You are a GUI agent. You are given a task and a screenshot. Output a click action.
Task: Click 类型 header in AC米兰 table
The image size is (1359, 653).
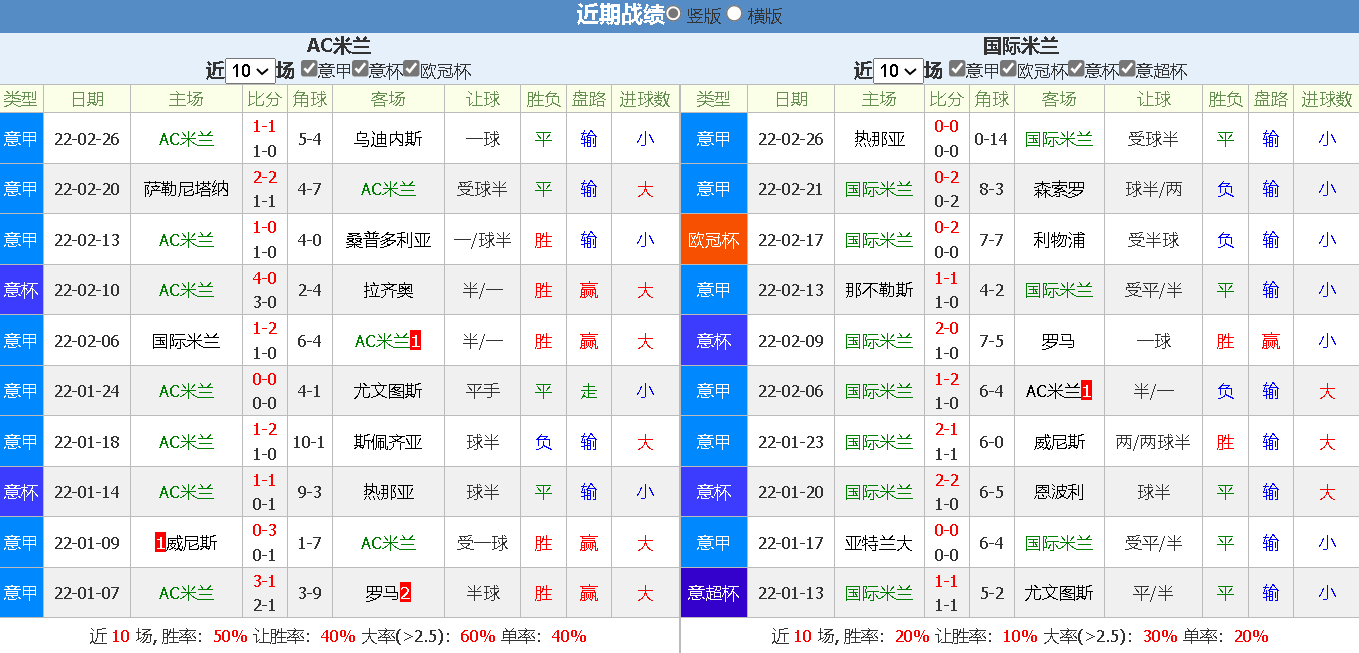(x=21, y=99)
